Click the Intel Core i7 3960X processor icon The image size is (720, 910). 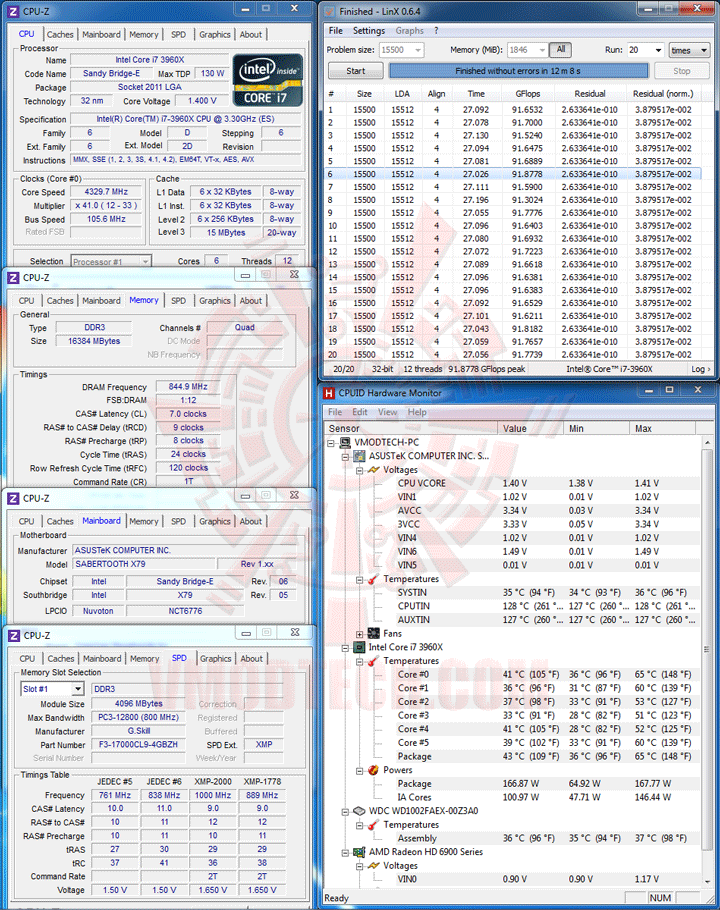[359, 647]
